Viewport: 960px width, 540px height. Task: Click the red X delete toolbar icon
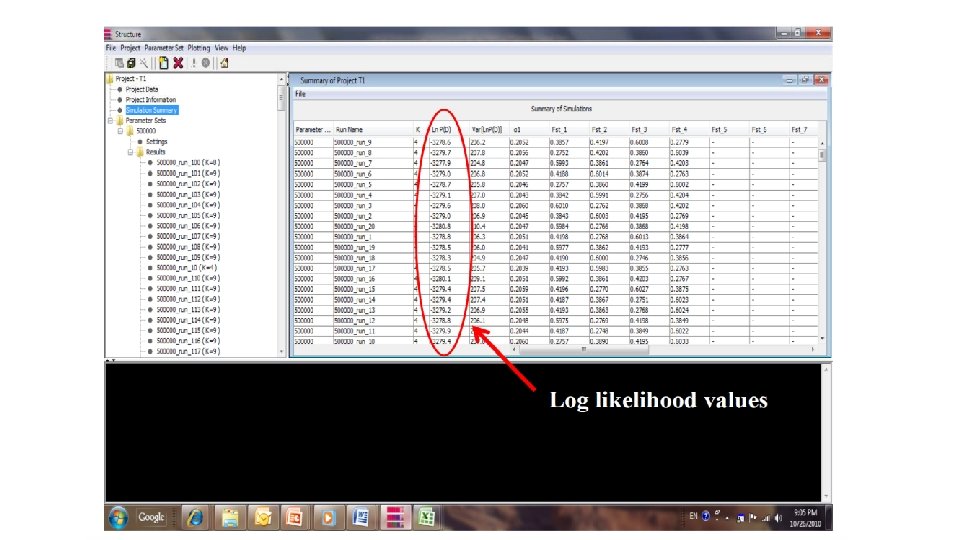pyautogui.click(x=178, y=62)
